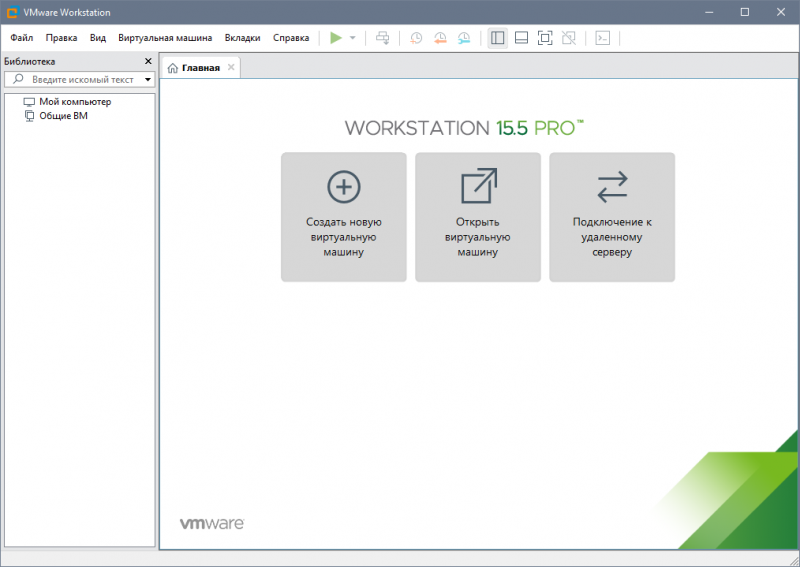The height and width of the screenshot is (567, 800).
Task: Open the power options dropdown arrow
Action: [353, 38]
